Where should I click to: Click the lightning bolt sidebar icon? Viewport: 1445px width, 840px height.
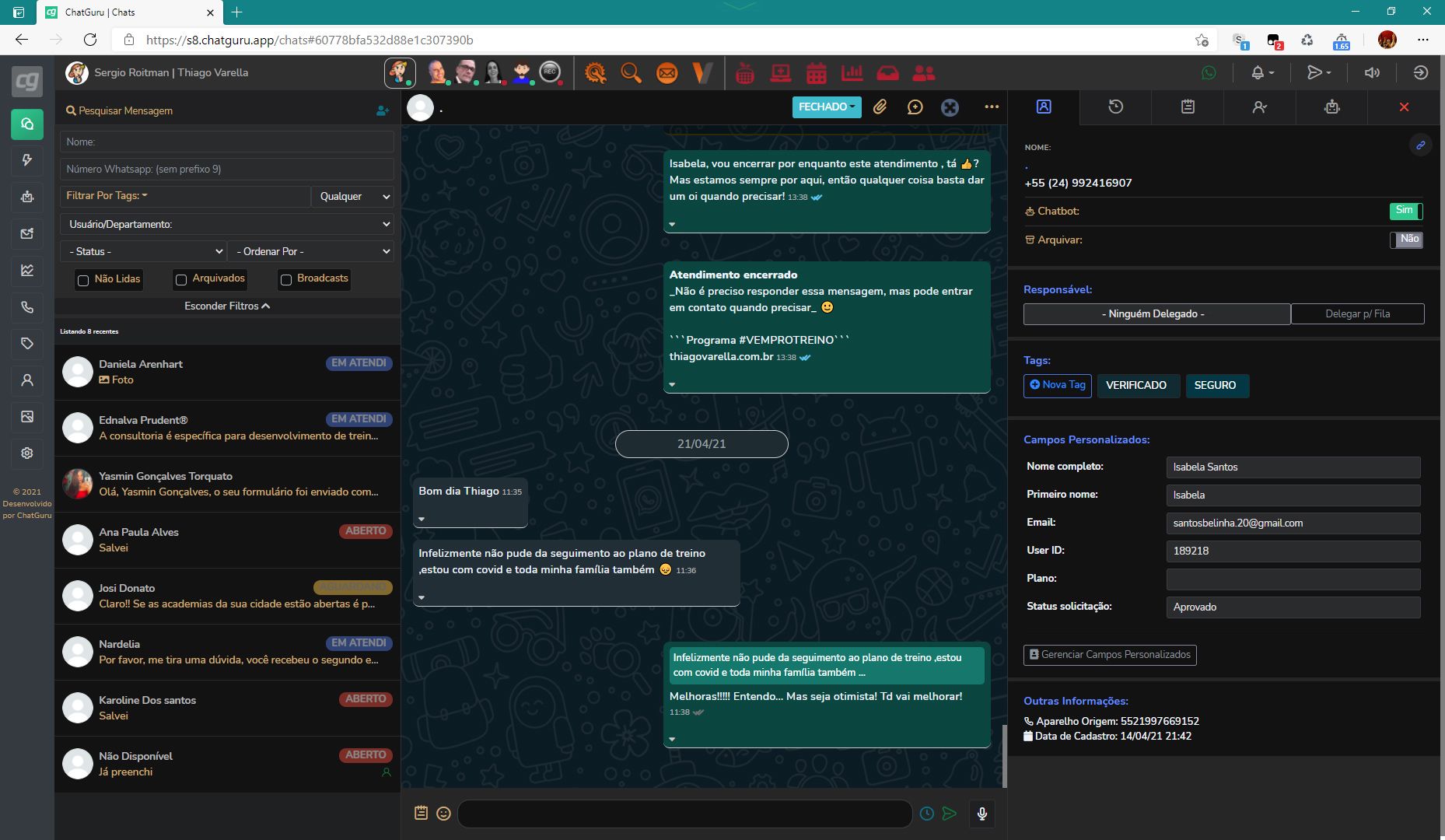(x=27, y=160)
